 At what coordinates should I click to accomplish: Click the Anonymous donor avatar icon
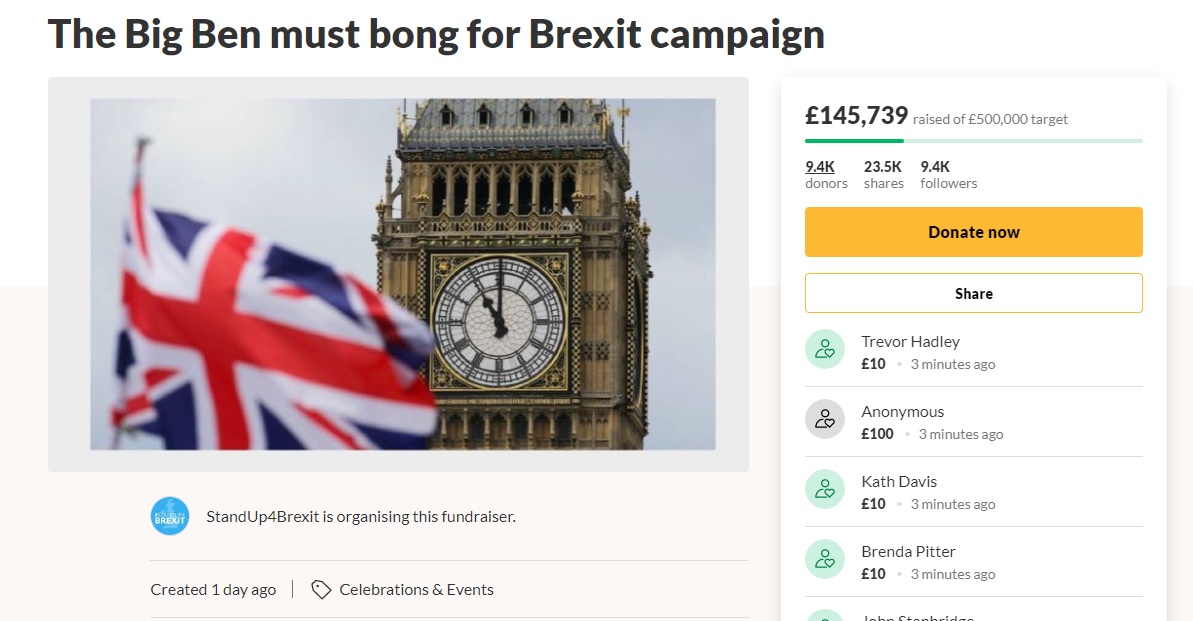(x=825, y=419)
